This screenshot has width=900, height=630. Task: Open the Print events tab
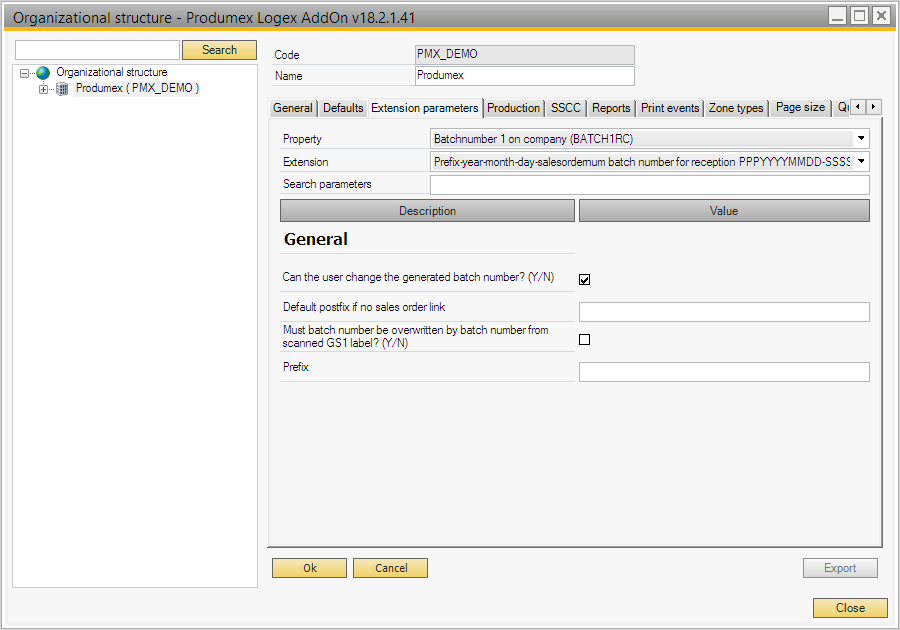pos(670,108)
